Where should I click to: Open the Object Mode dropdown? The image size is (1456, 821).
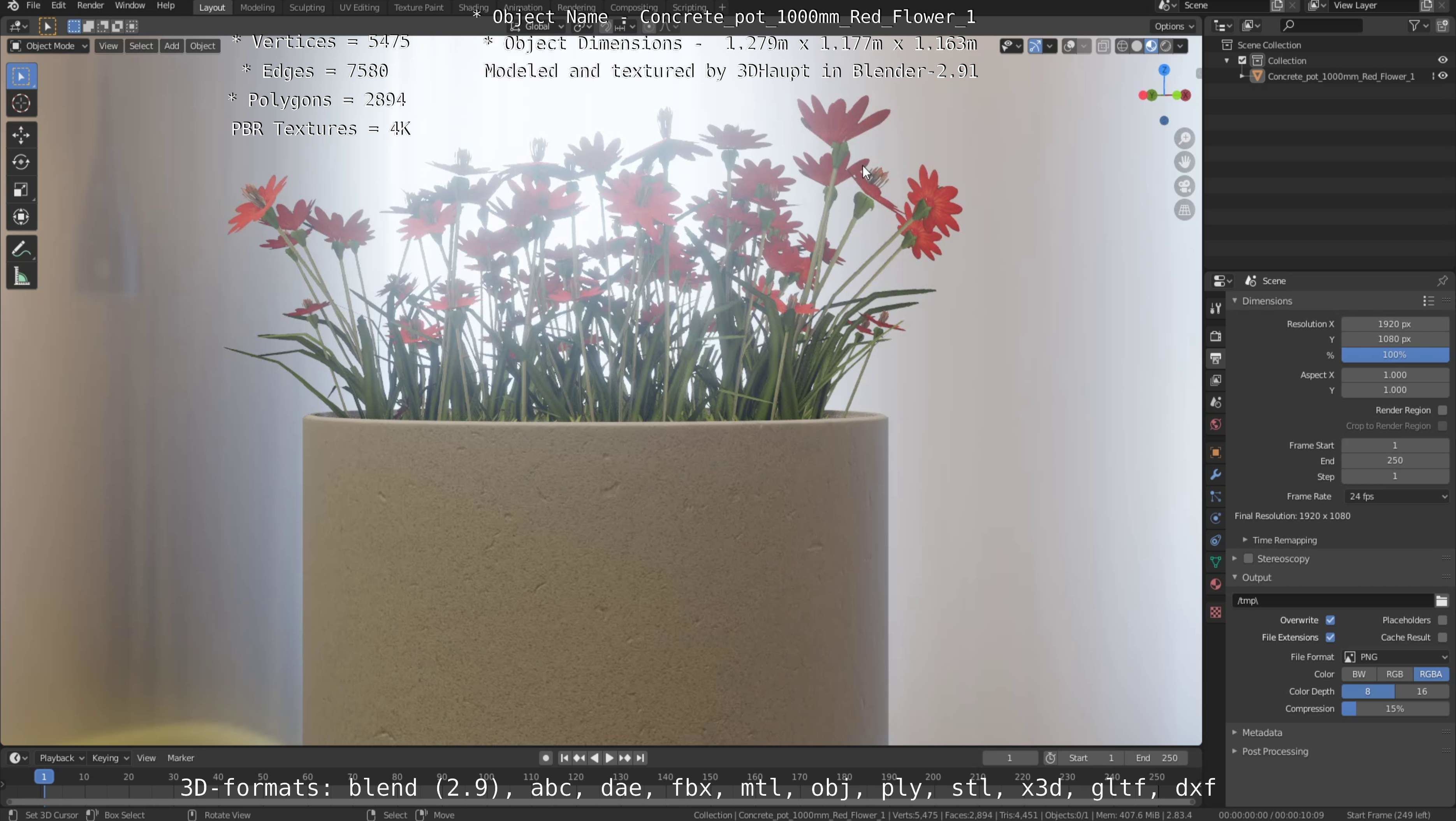coord(49,46)
